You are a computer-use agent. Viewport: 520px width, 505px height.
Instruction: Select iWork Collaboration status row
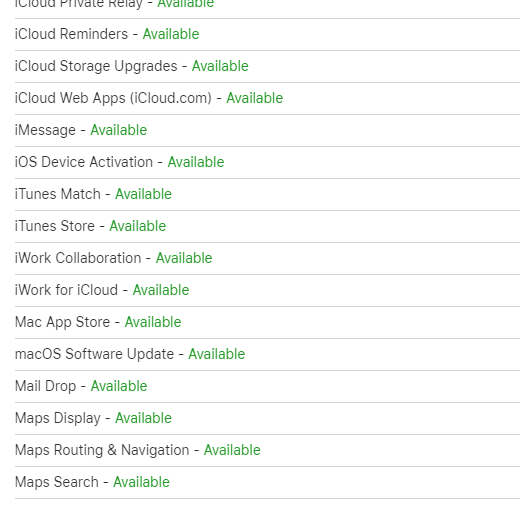pos(267,258)
